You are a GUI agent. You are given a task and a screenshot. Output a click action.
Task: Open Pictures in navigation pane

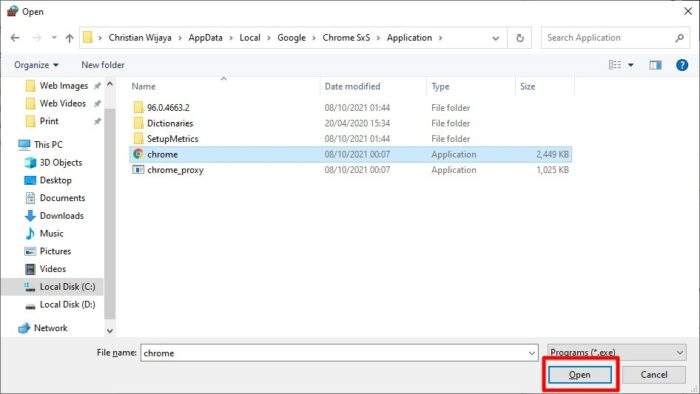55,251
